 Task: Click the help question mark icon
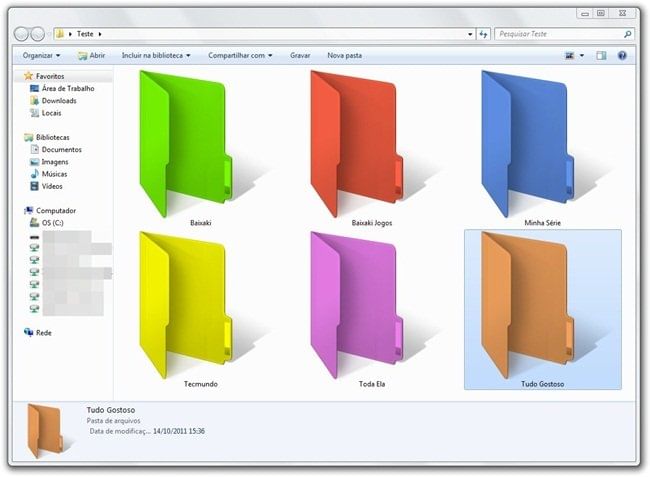click(x=621, y=56)
